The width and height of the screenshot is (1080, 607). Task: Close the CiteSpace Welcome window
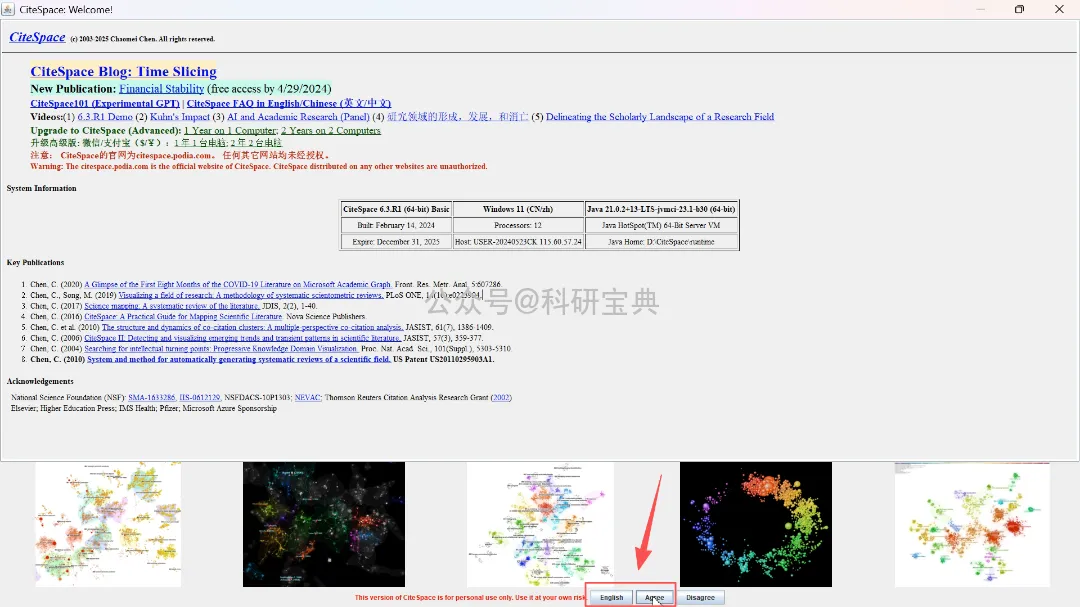1059,9
